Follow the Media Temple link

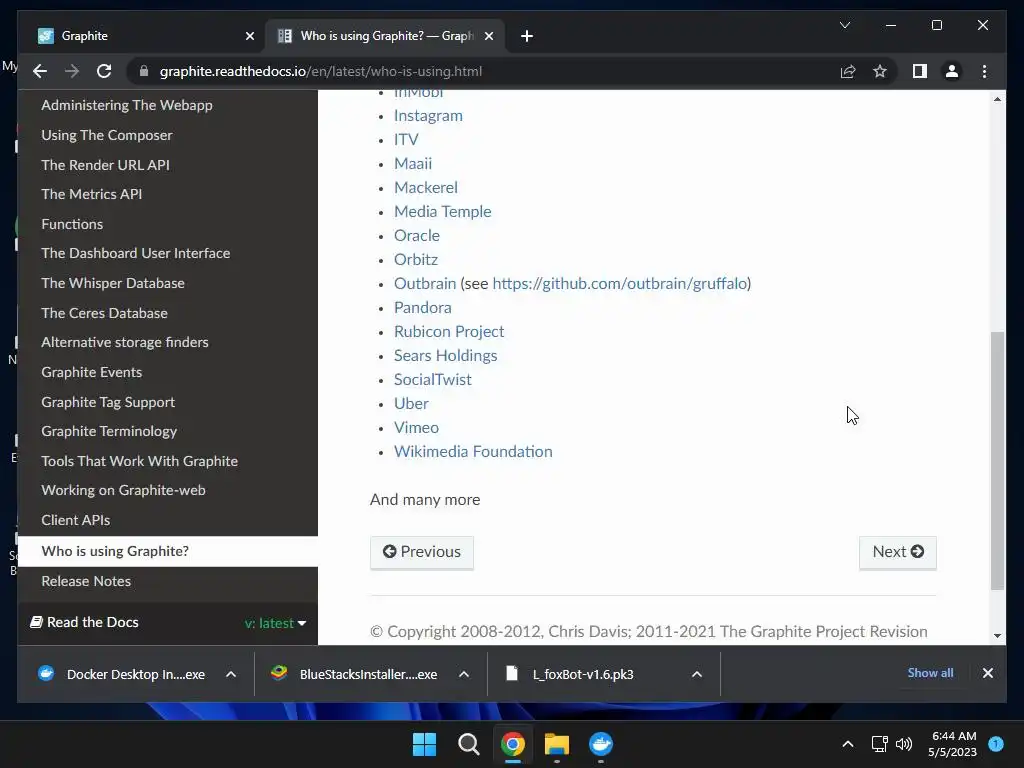click(x=442, y=212)
